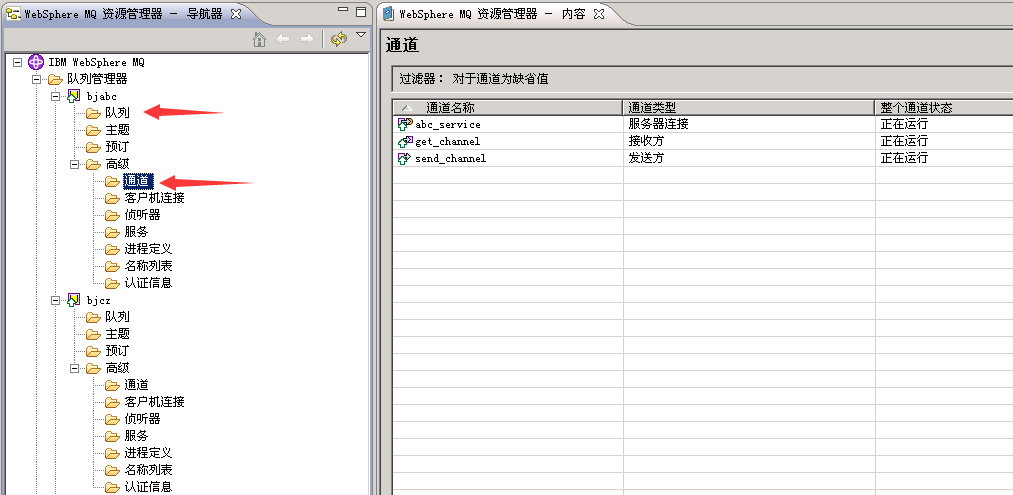This screenshot has width=1013, height=495.
Task: Collapse the 队列管理器 tree node
Action: click(36, 79)
